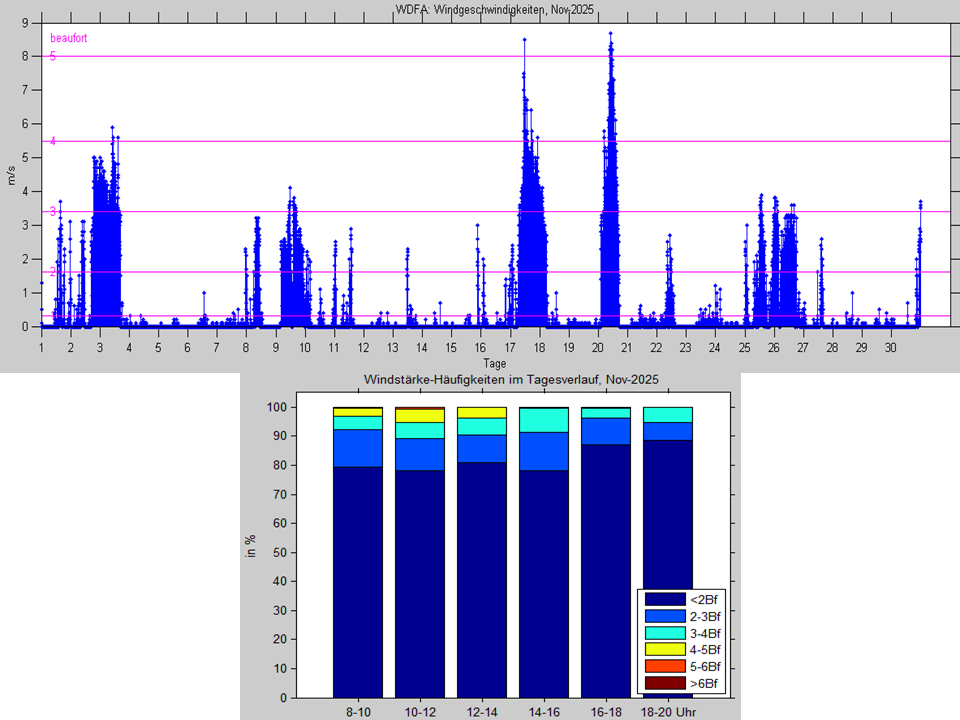960x720 pixels.
Task: Click the "m/s" y-axis title
Action: tap(11, 176)
